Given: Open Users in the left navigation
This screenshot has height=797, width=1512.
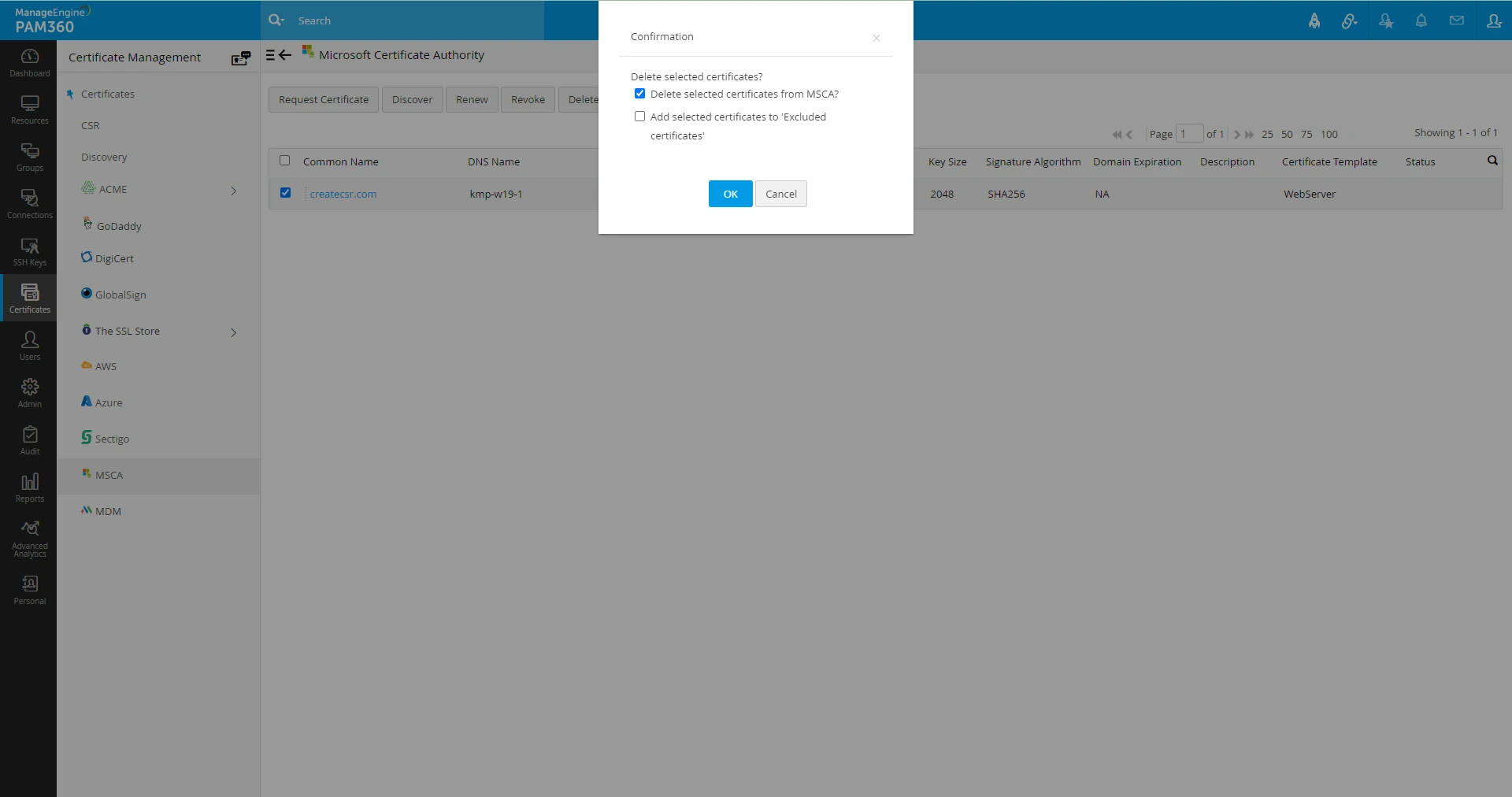Looking at the screenshot, I should click(29, 347).
